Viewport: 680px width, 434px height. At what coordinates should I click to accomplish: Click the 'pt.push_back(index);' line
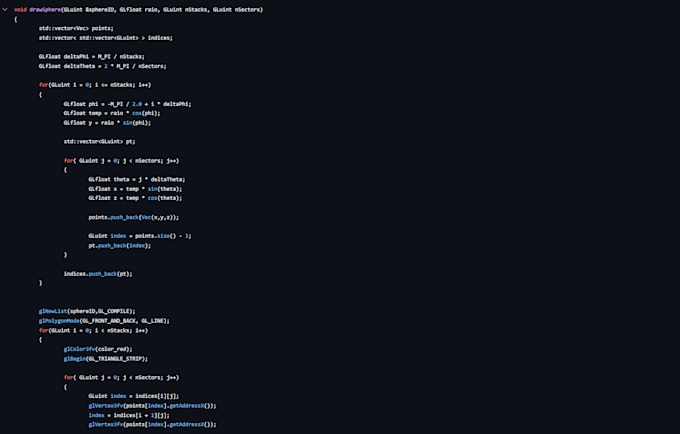pos(120,246)
